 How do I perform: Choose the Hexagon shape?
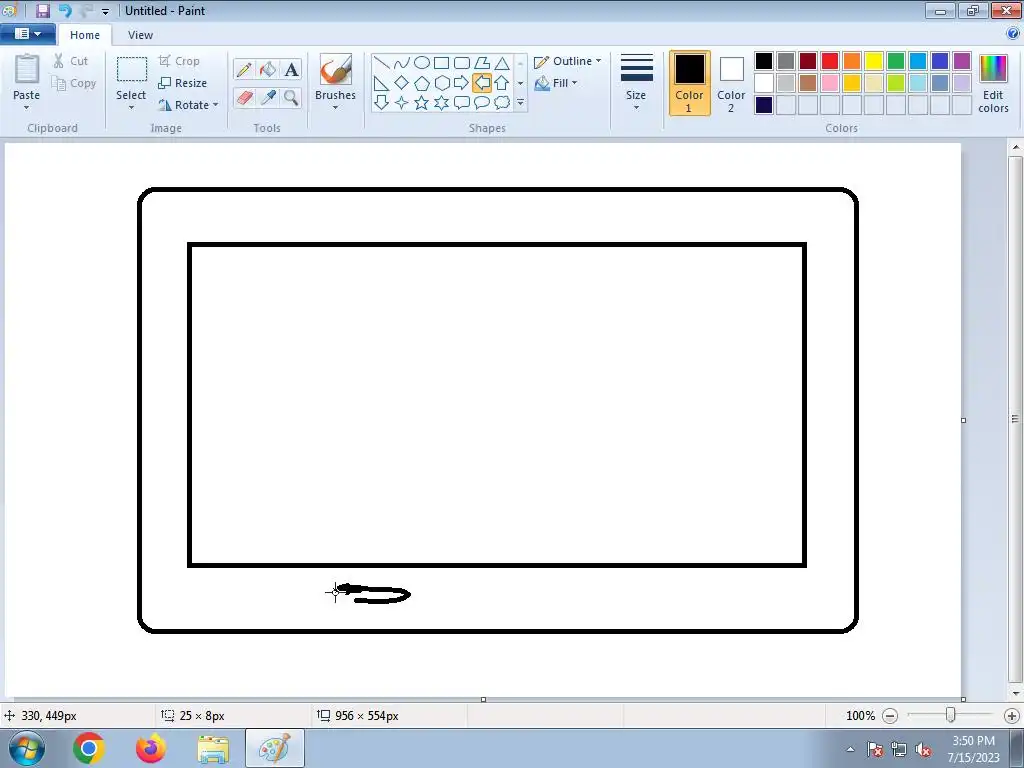tap(441, 83)
